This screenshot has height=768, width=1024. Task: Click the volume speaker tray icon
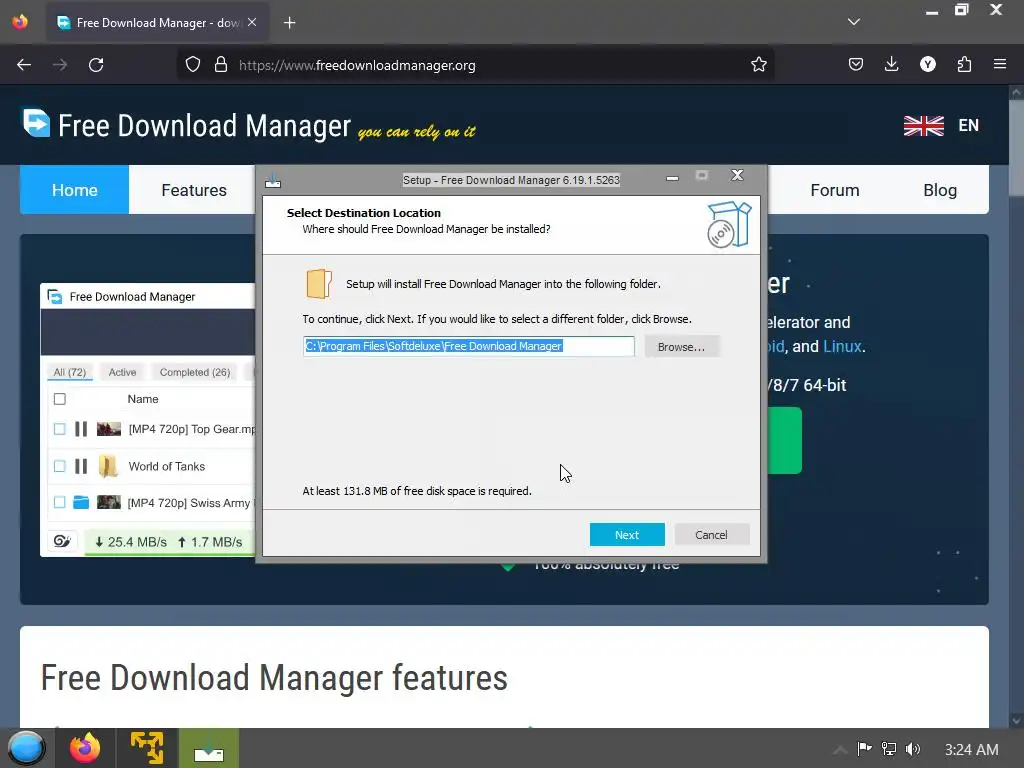(913, 749)
